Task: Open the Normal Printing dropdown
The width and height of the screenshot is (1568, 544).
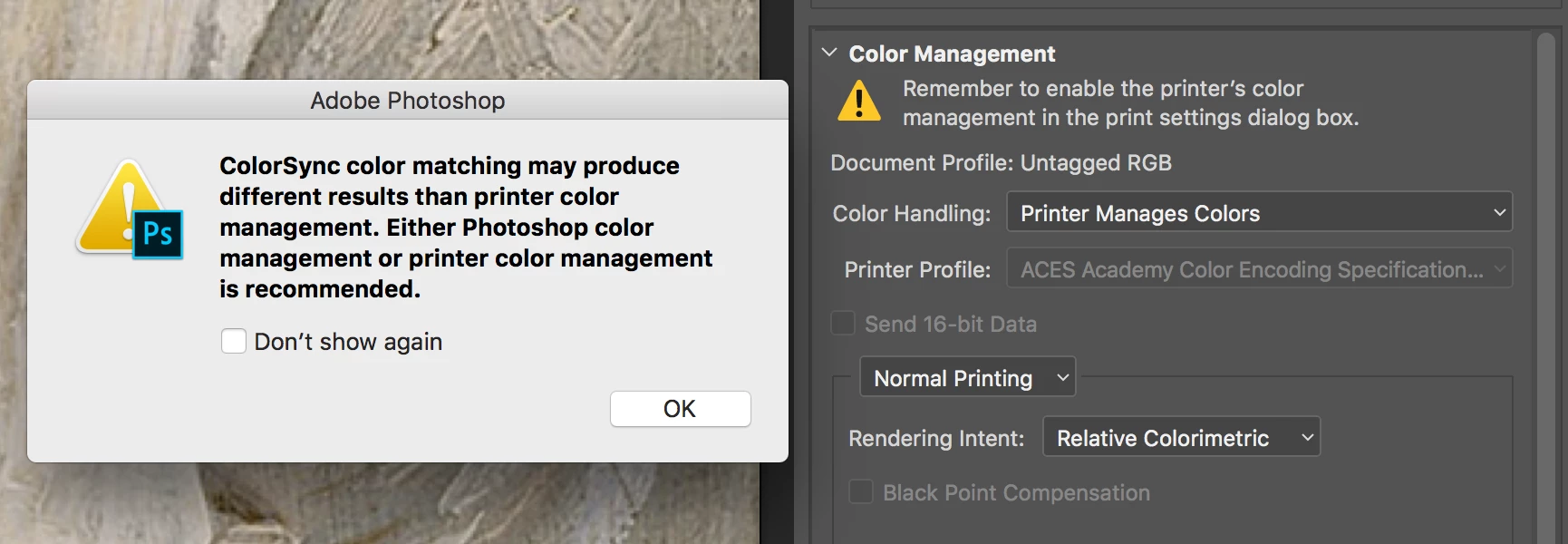Action: coord(967,377)
